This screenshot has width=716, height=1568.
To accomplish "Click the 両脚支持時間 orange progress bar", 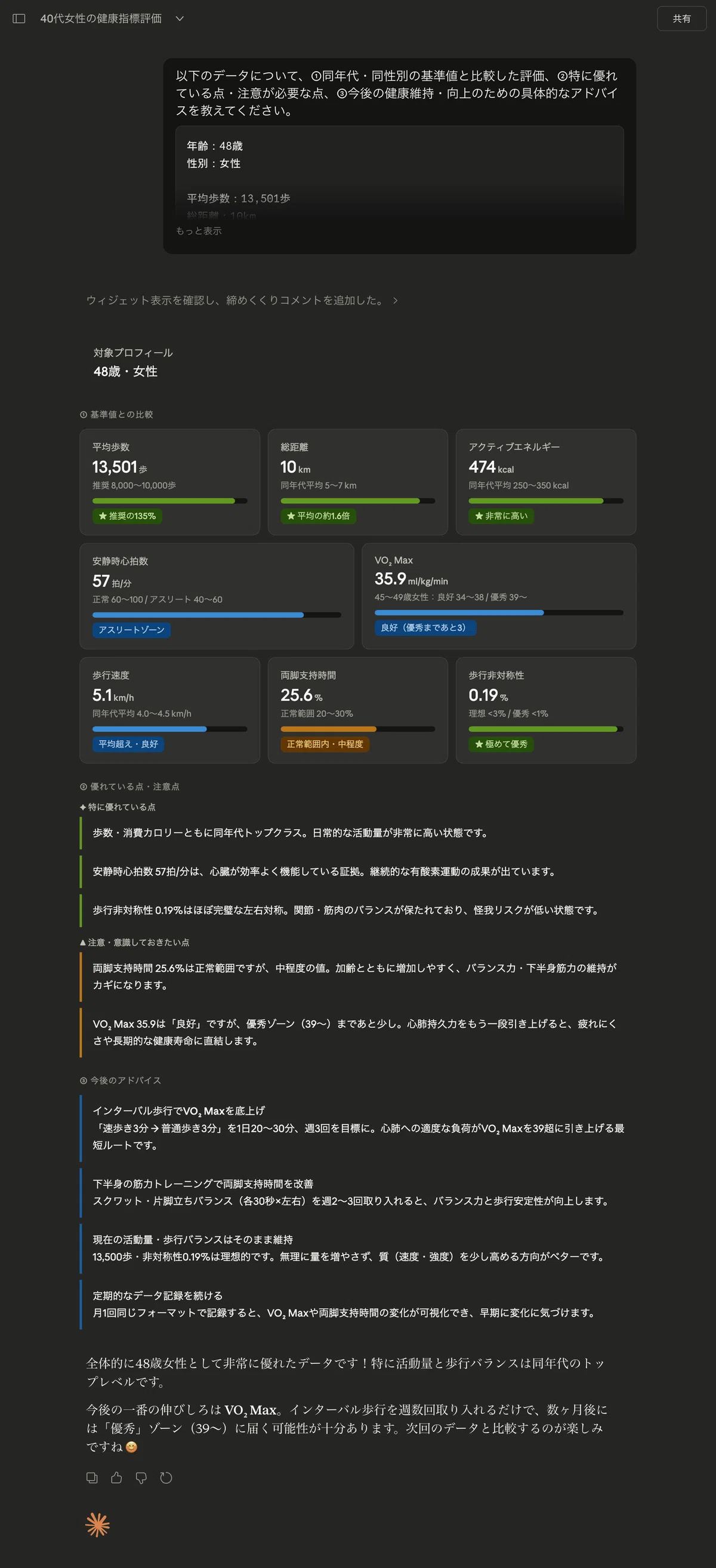I will pyautogui.click(x=357, y=729).
